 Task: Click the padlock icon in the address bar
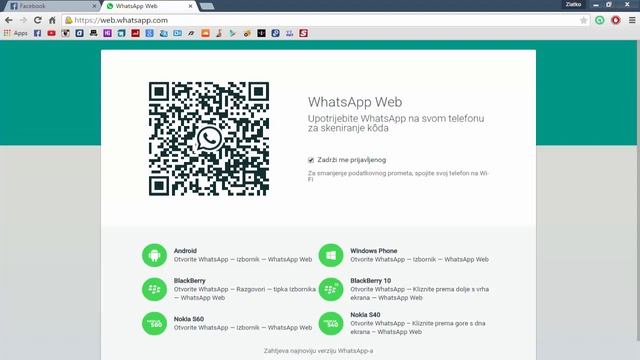coord(69,20)
